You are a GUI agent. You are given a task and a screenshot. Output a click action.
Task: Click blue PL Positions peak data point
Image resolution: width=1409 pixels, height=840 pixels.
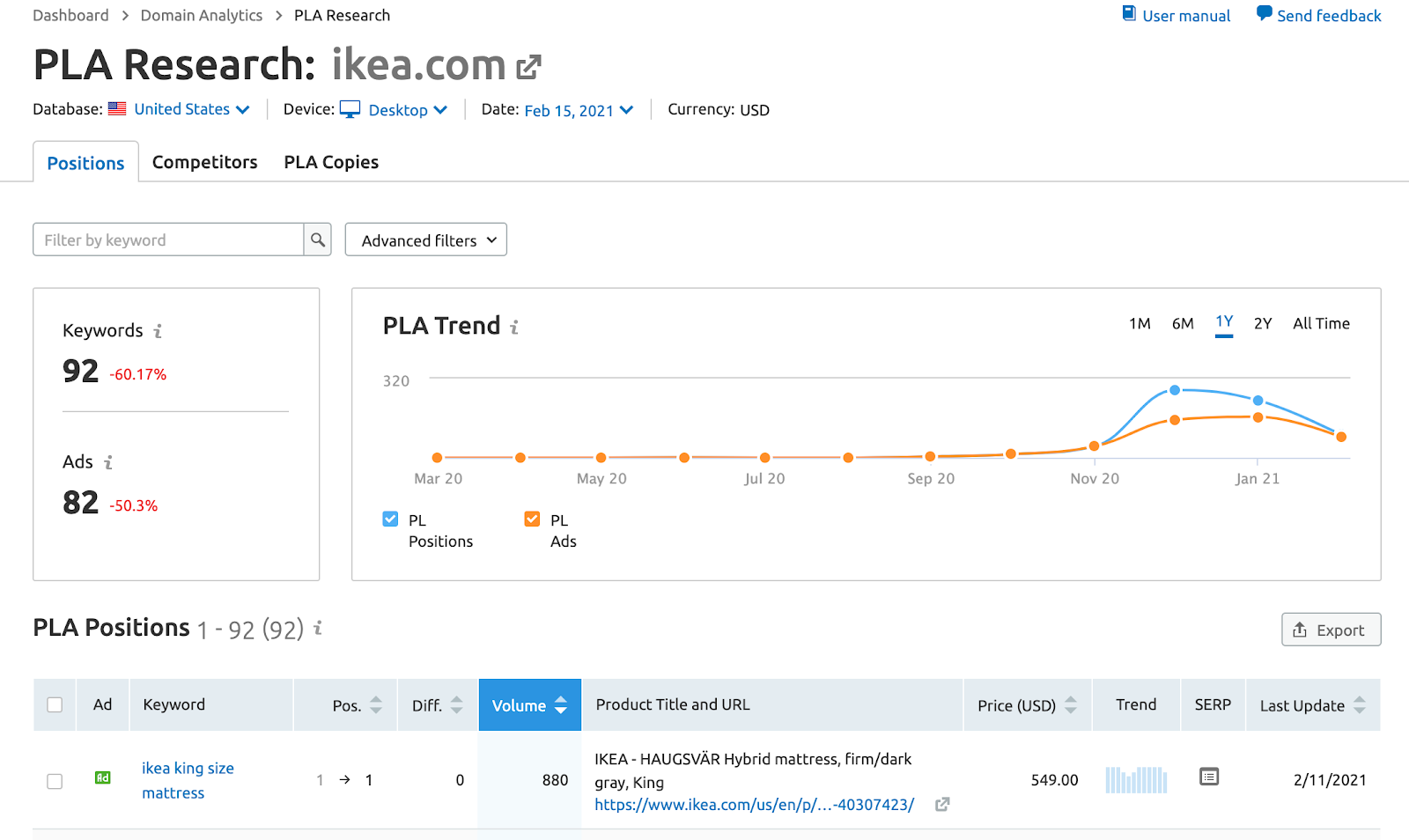click(x=1174, y=390)
